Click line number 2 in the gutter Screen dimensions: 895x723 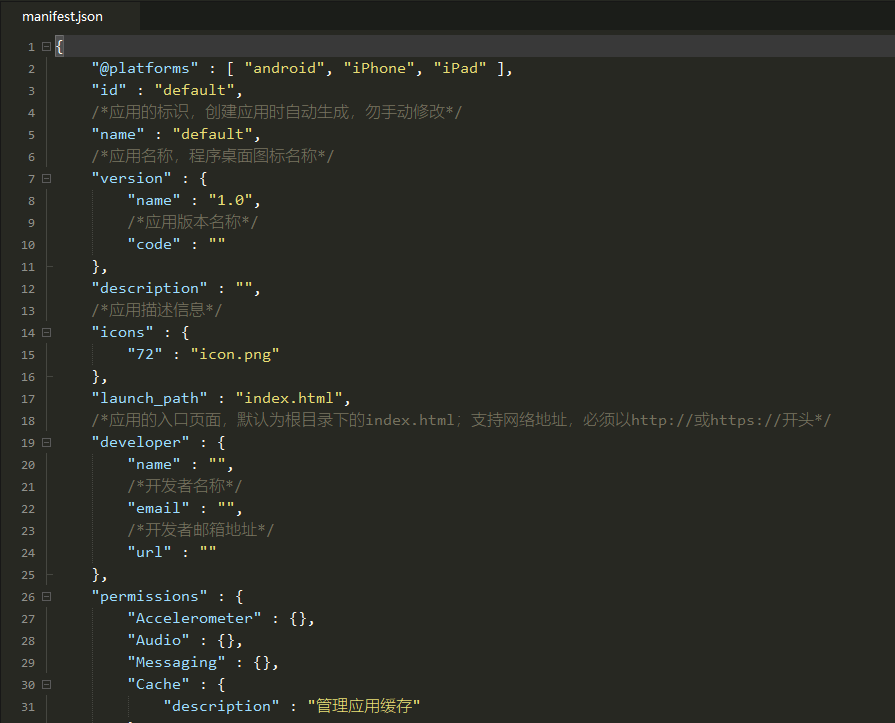pyautogui.click(x=31, y=69)
